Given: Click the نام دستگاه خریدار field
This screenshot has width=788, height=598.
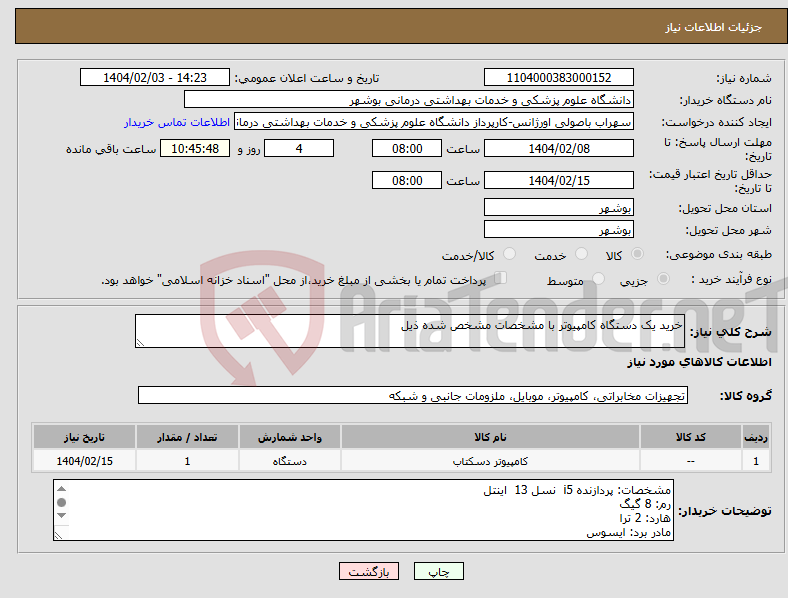Looking at the screenshot, I should tap(409, 99).
